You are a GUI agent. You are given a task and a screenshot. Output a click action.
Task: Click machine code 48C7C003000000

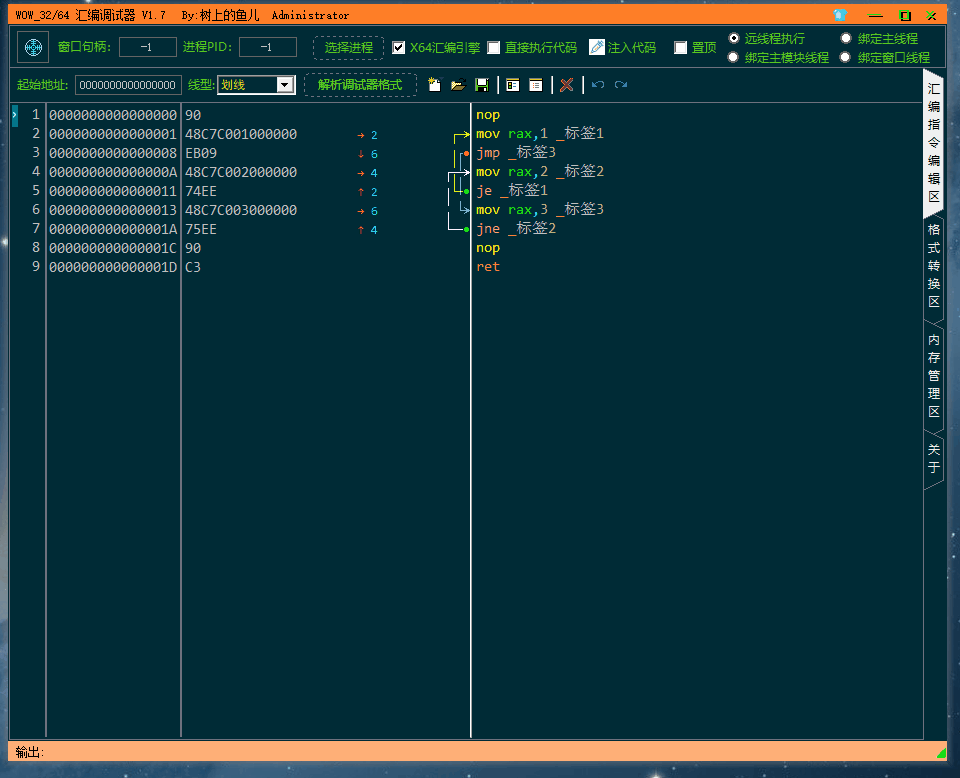[x=241, y=210]
